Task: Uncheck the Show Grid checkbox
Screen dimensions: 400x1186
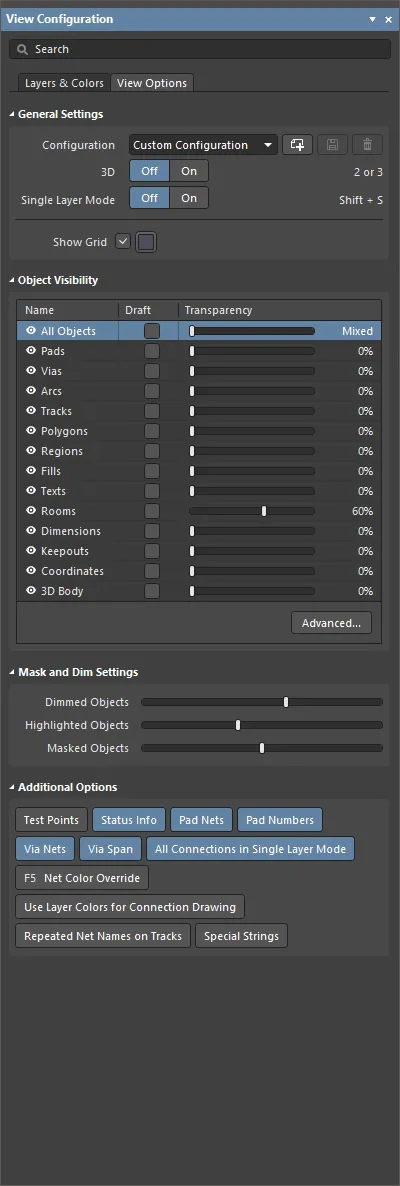Action: (123, 242)
